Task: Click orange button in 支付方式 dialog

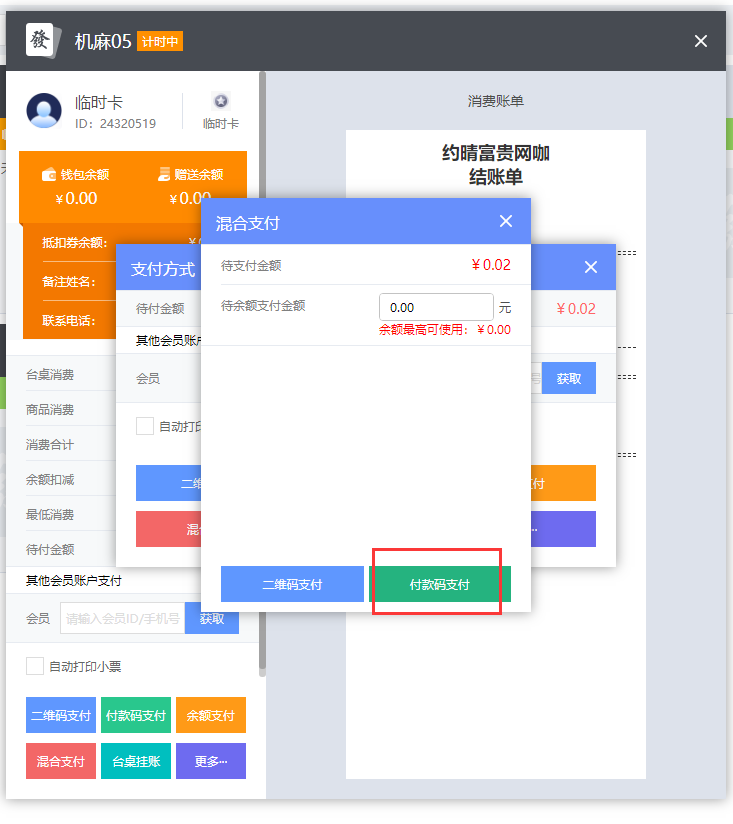Action: (x=563, y=482)
